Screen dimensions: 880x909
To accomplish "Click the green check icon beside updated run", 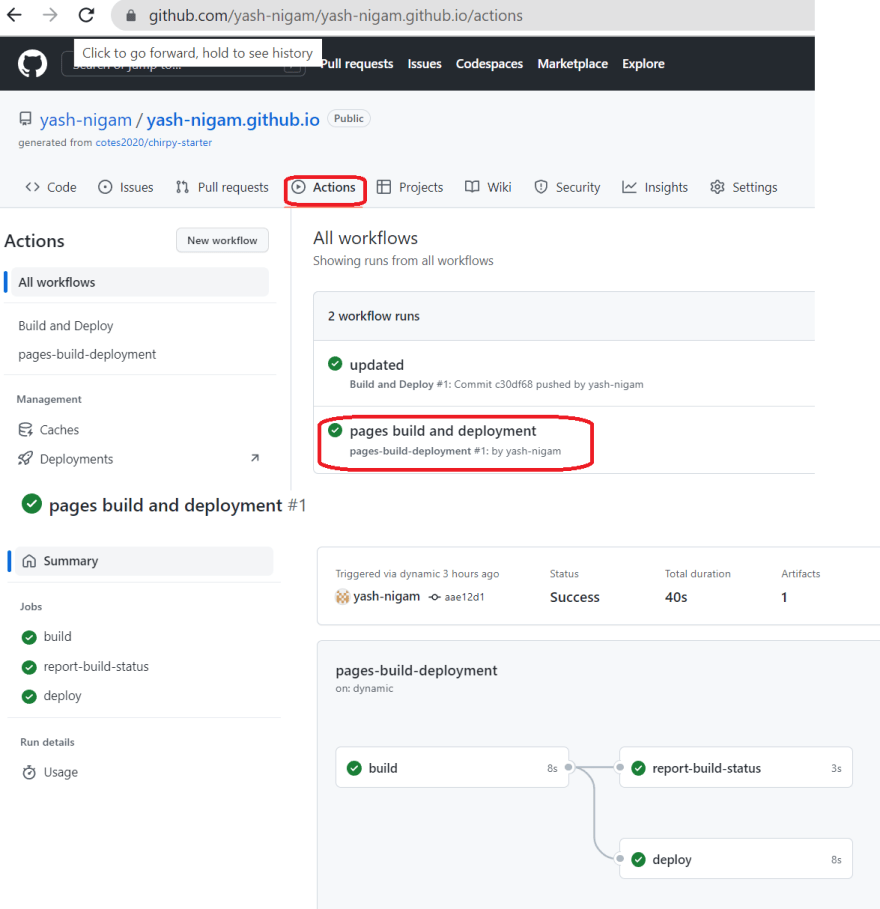I will click(335, 363).
